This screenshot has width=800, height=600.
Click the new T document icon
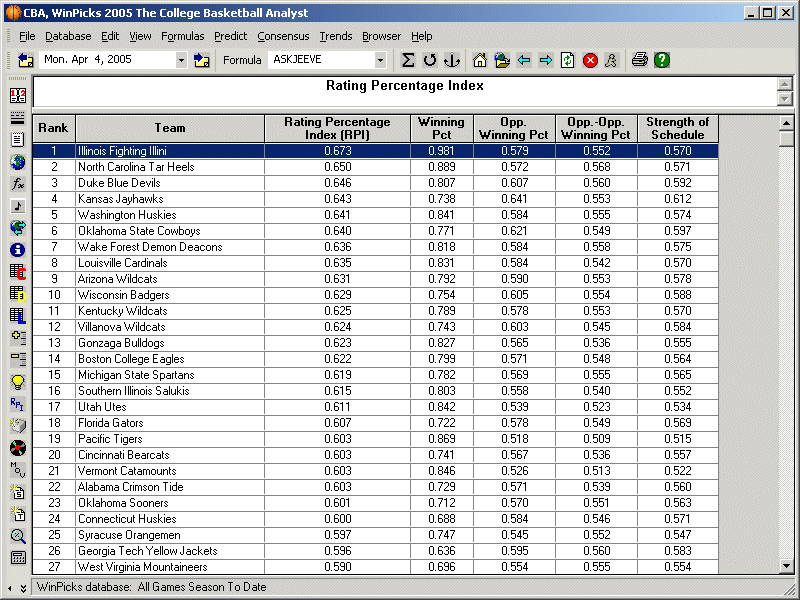pos(18,514)
